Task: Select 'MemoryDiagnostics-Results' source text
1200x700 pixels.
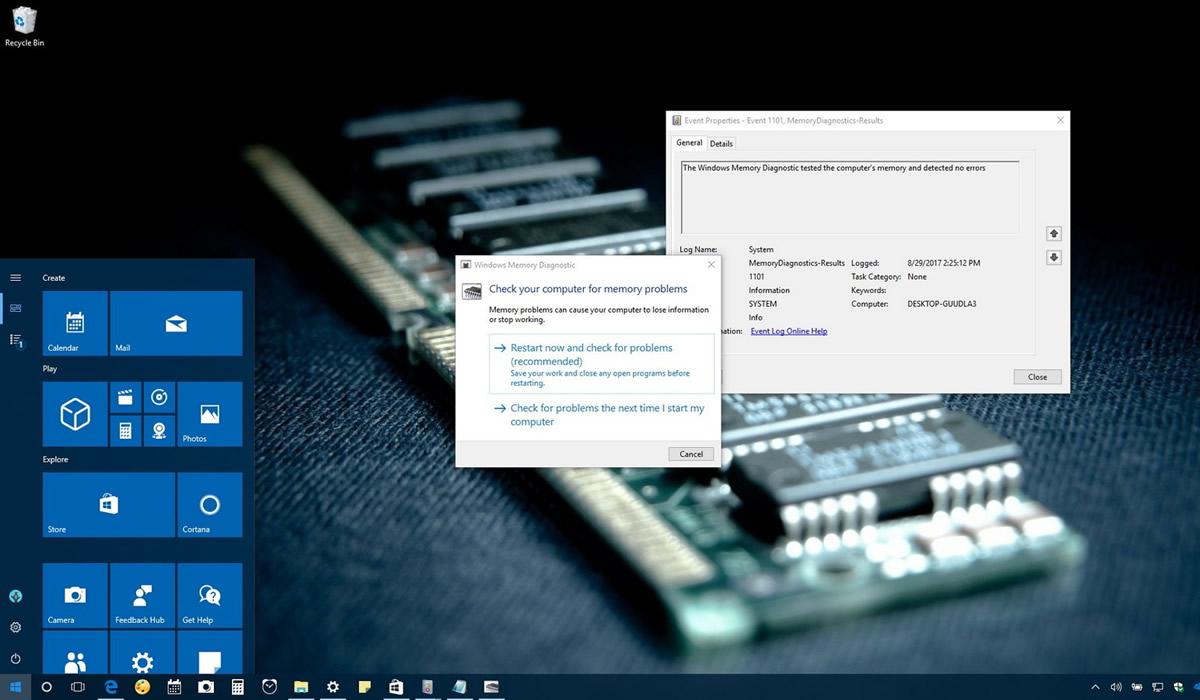Action: click(x=797, y=263)
